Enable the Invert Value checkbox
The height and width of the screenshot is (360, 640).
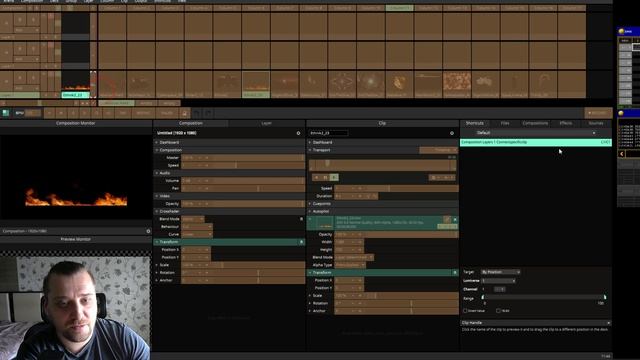pyautogui.click(x=465, y=311)
